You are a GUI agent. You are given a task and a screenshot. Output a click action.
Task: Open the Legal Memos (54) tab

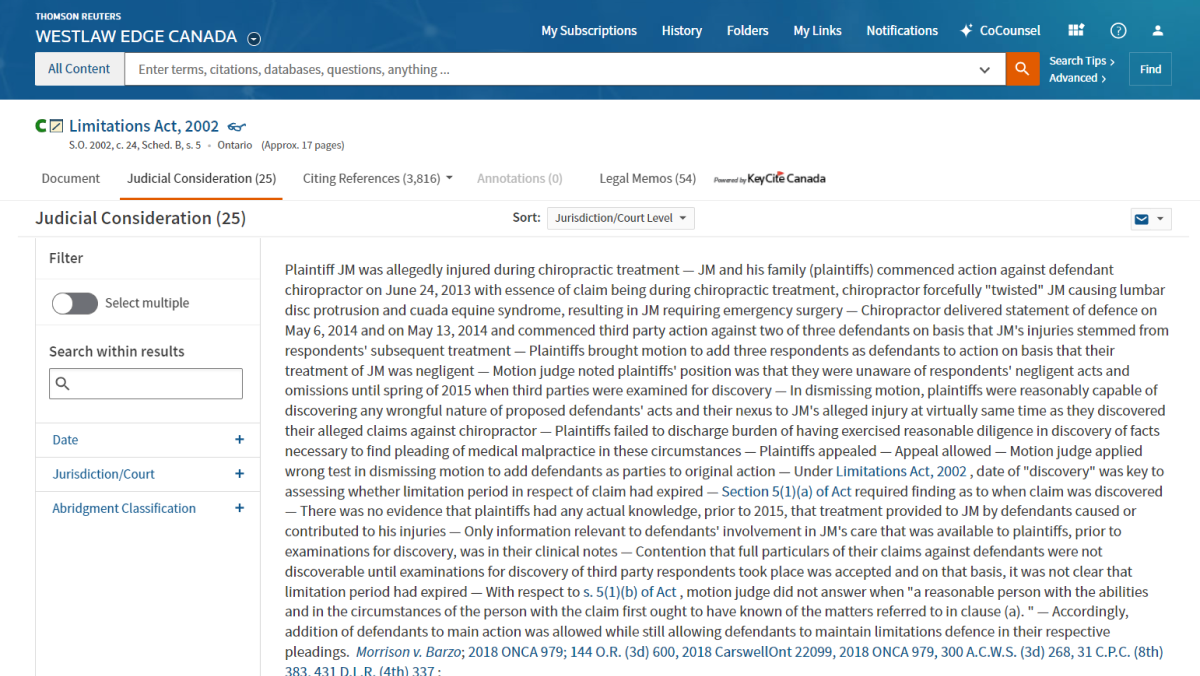(x=647, y=179)
